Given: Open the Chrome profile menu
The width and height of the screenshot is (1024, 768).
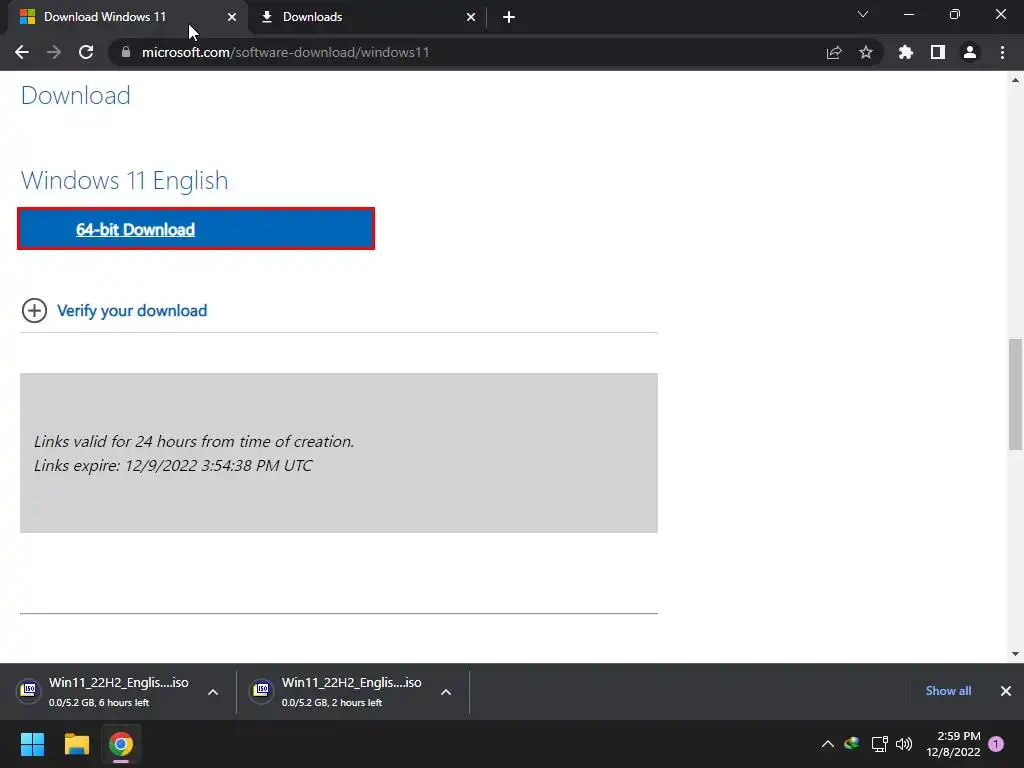Looking at the screenshot, I should coord(970,52).
